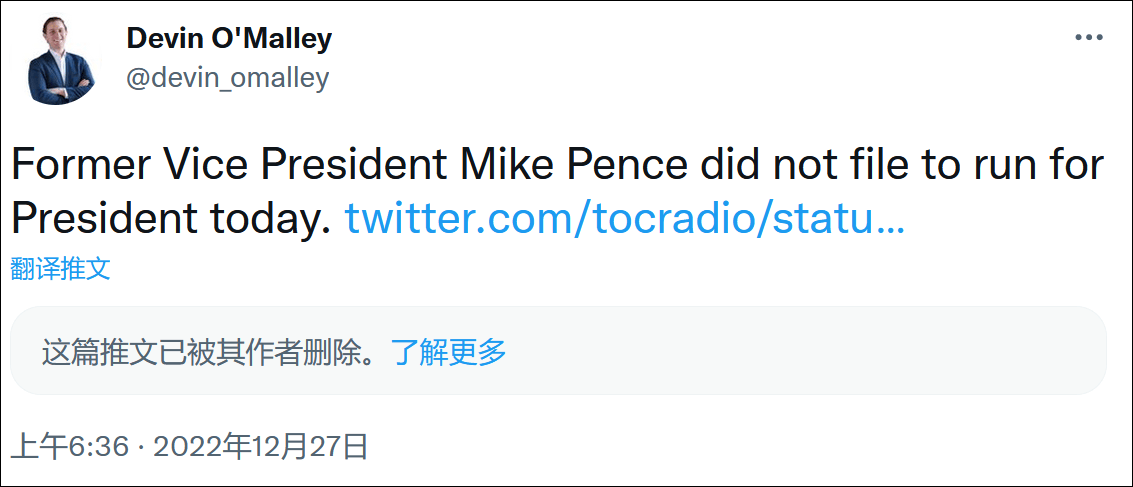Click the dot separator between time and date

(x=139, y=446)
